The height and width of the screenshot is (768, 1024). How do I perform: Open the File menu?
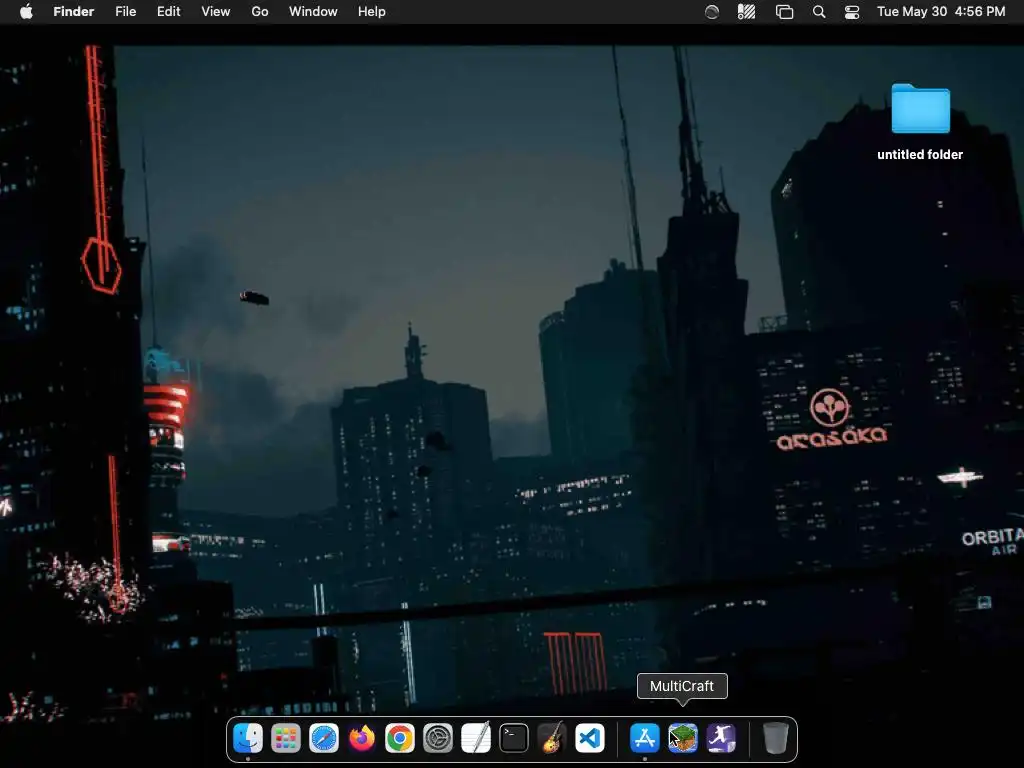[125, 12]
